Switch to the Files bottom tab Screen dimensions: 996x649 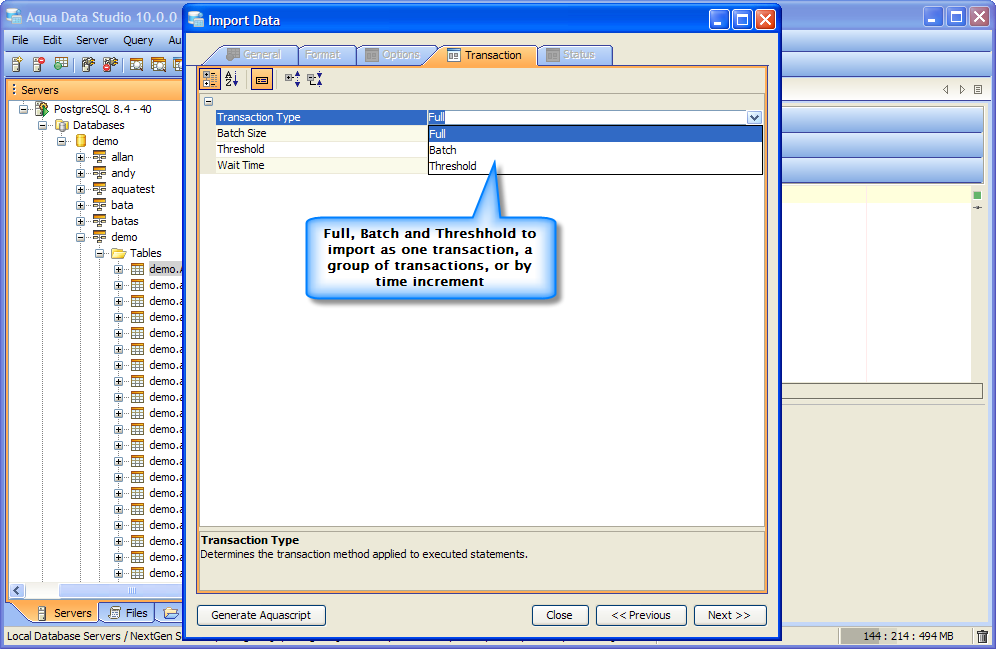point(129,613)
